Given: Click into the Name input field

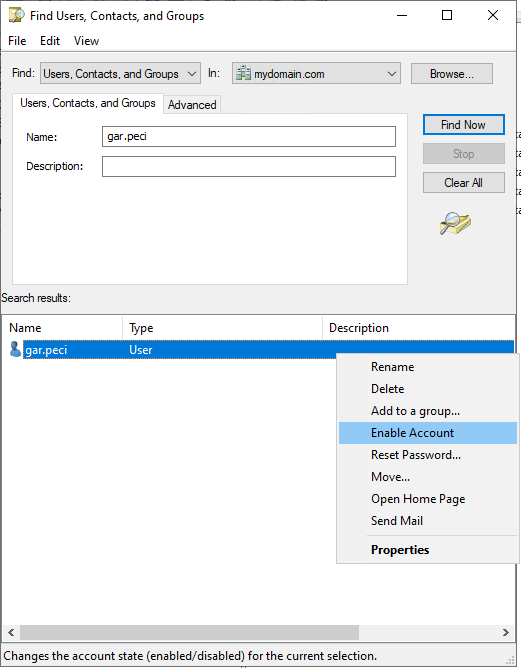Looking at the screenshot, I should coord(249,136).
